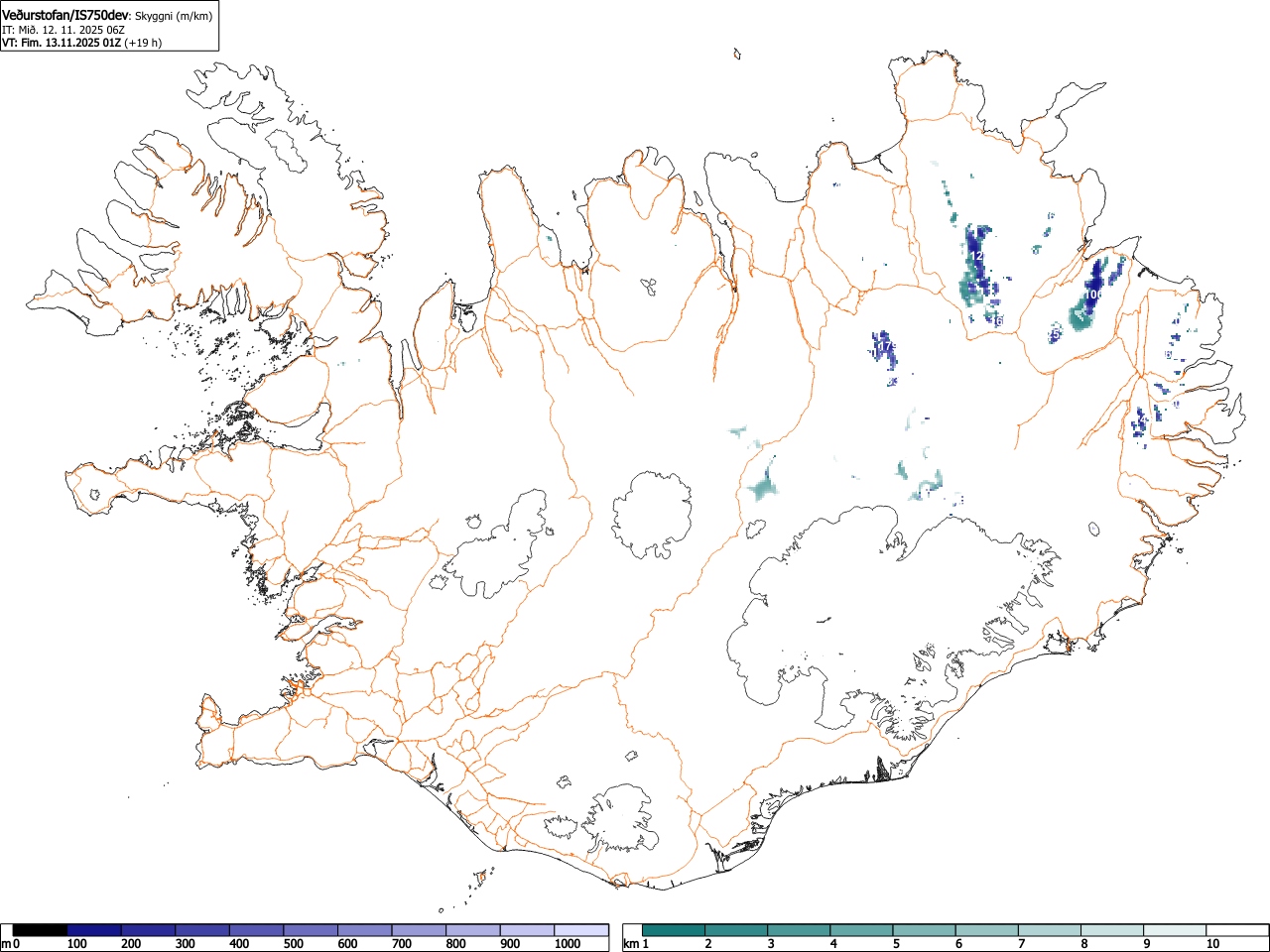Pick the 500–600 m legend colour swatch

point(311,930)
